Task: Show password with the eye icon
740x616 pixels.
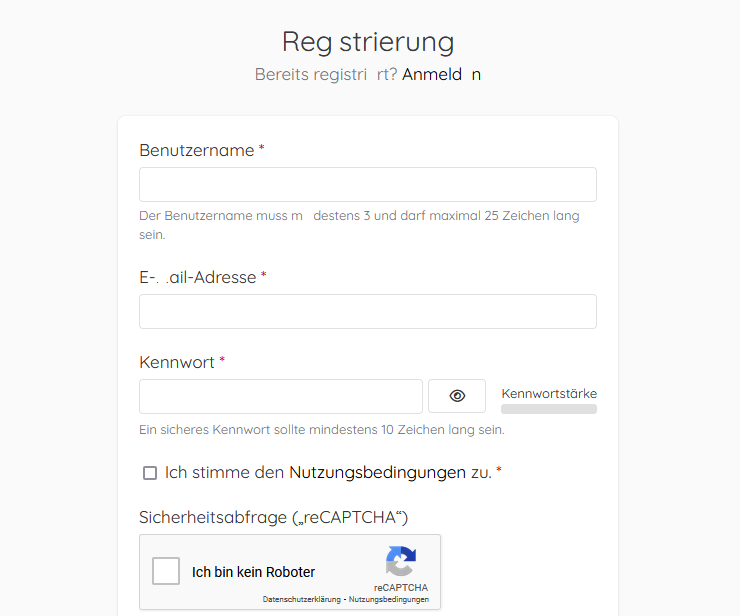Action: pyautogui.click(x=457, y=396)
